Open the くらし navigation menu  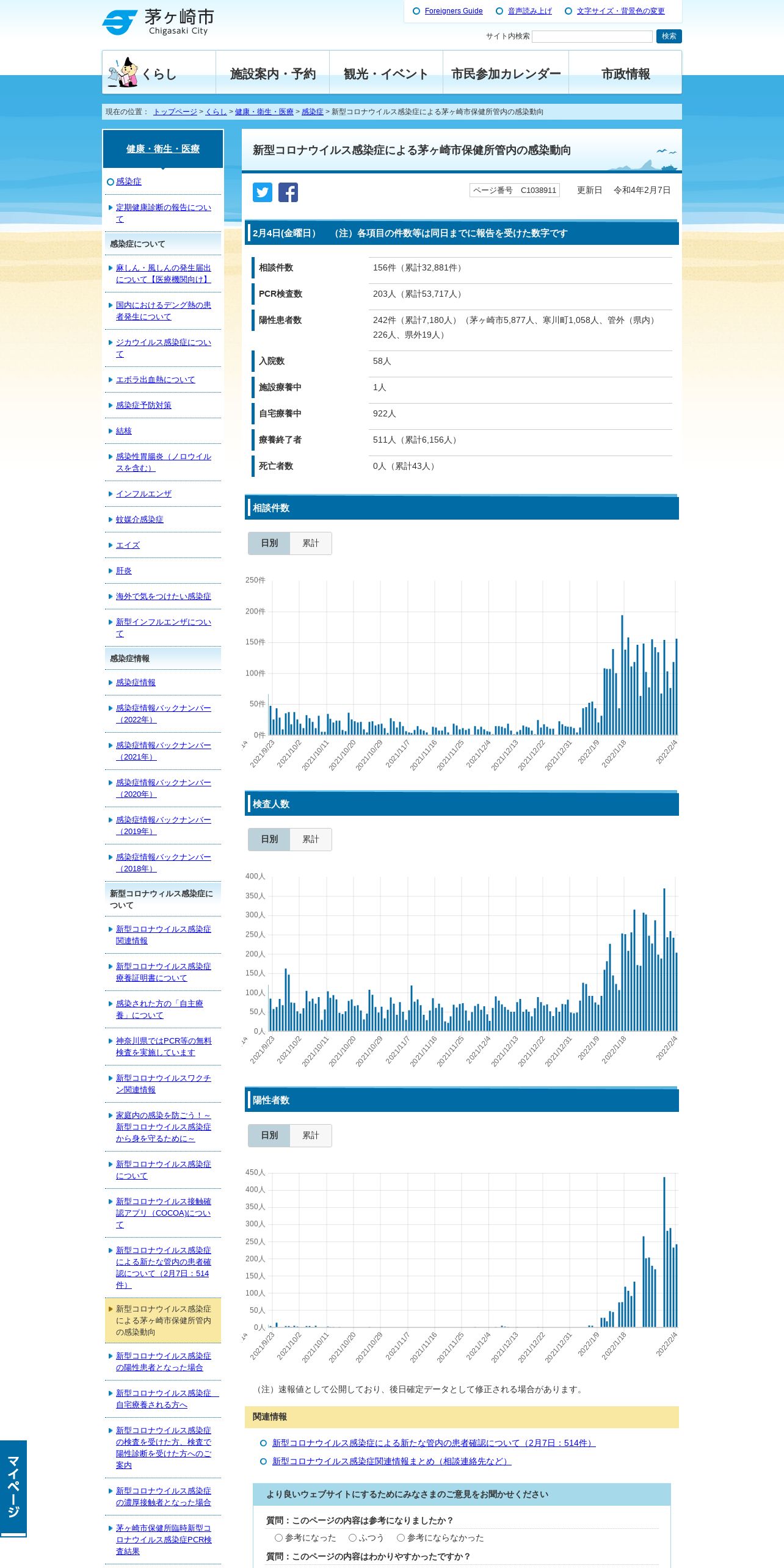tap(159, 73)
